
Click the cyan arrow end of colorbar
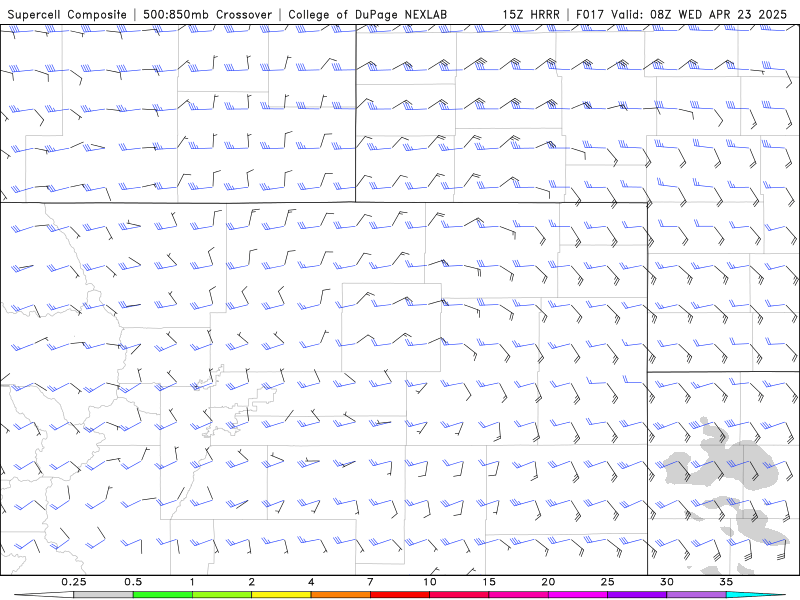[x=756, y=595]
